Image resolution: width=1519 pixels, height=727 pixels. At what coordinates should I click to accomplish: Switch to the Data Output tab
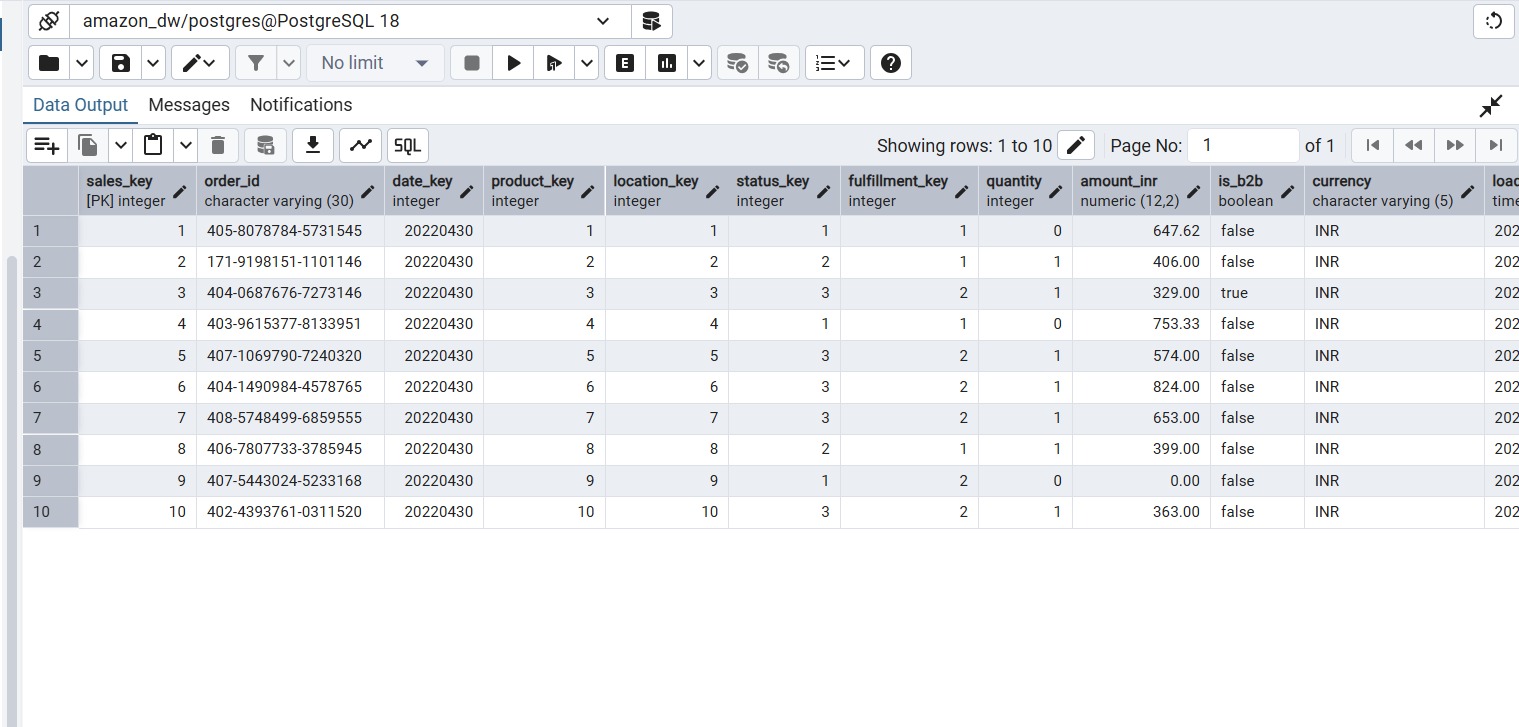80,105
